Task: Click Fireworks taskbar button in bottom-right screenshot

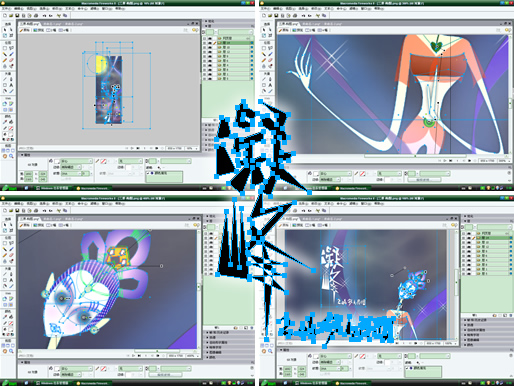Action: tap(353, 383)
